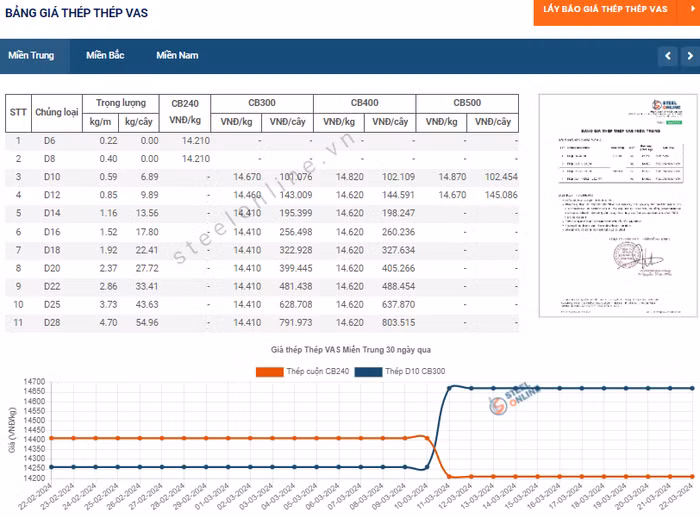Image resolution: width=700 pixels, height=518 pixels.
Task: Click orange data point at 22-02-2024
Action: (x=51, y=438)
